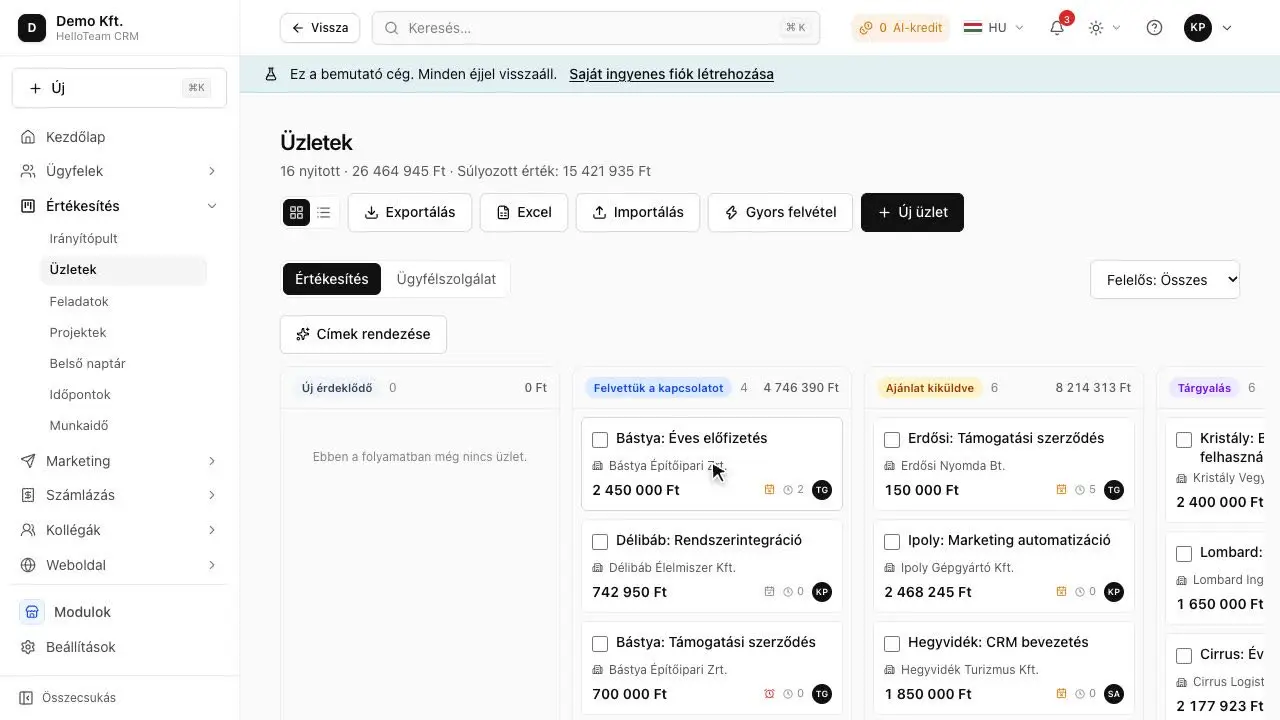Screen dimensions: 1280x720
Task: Click the Címek rendezése button
Action: coord(363,334)
